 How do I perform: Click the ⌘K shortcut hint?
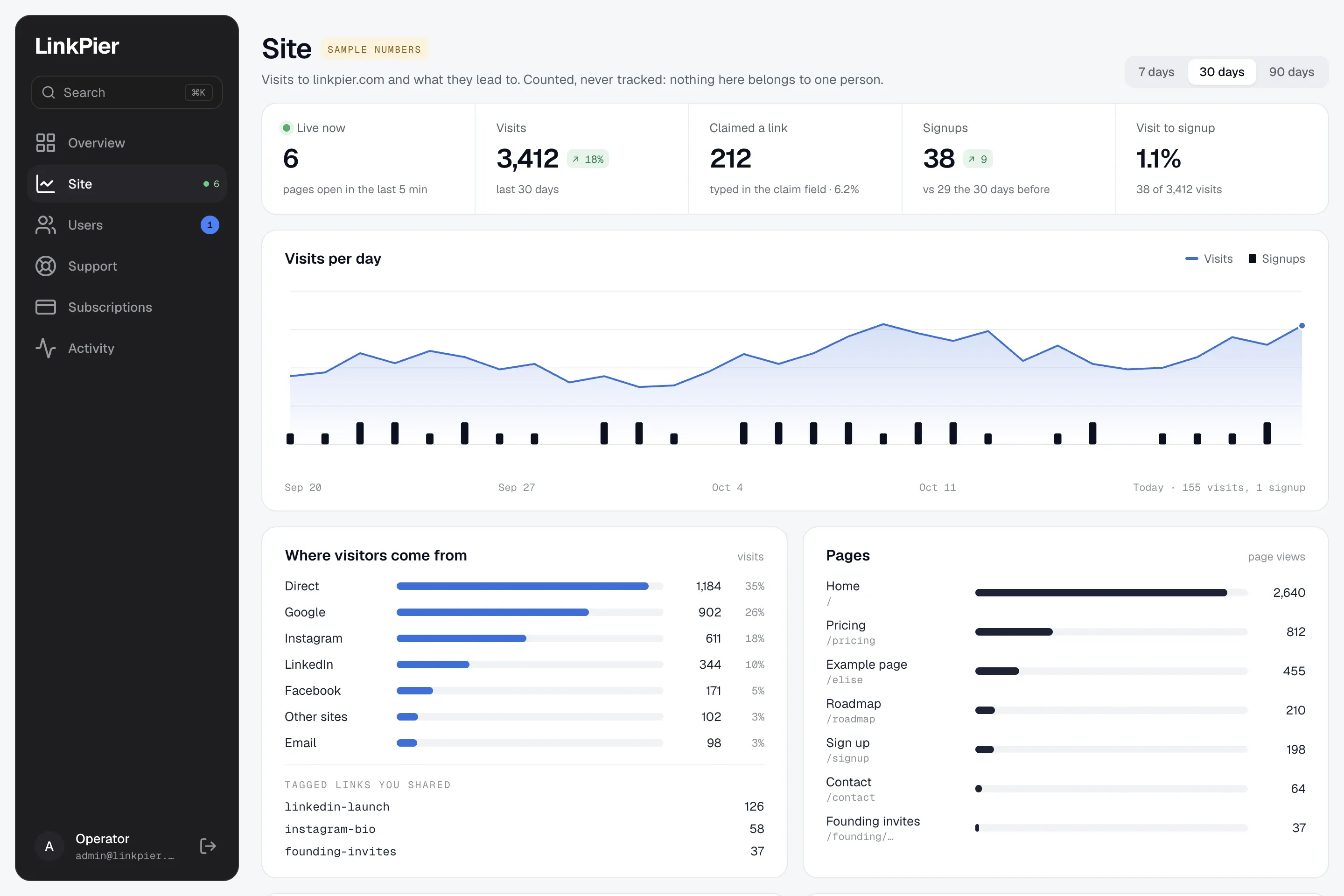[x=198, y=92]
